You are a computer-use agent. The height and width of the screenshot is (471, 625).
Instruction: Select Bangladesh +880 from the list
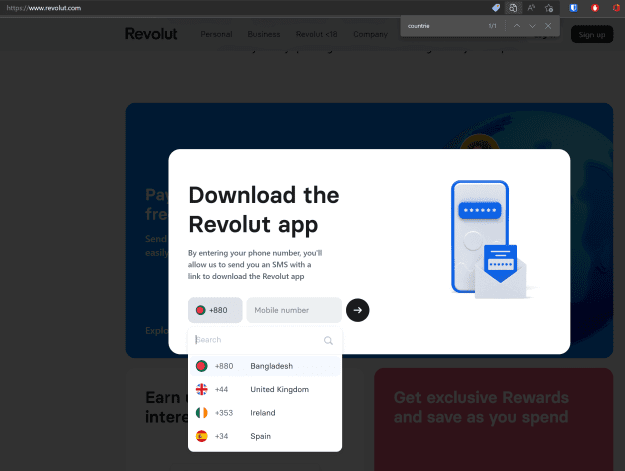click(265, 366)
